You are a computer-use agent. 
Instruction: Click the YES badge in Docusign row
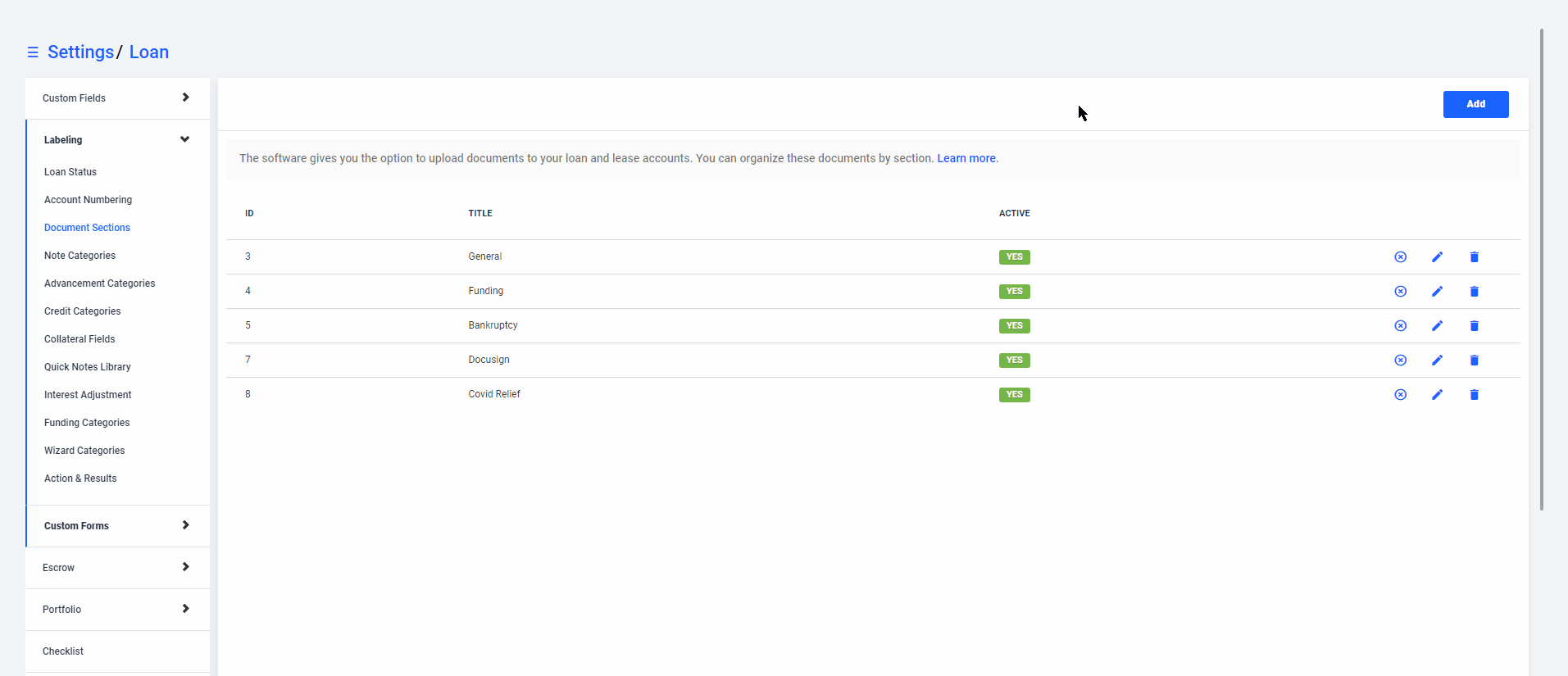point(1014,361)
